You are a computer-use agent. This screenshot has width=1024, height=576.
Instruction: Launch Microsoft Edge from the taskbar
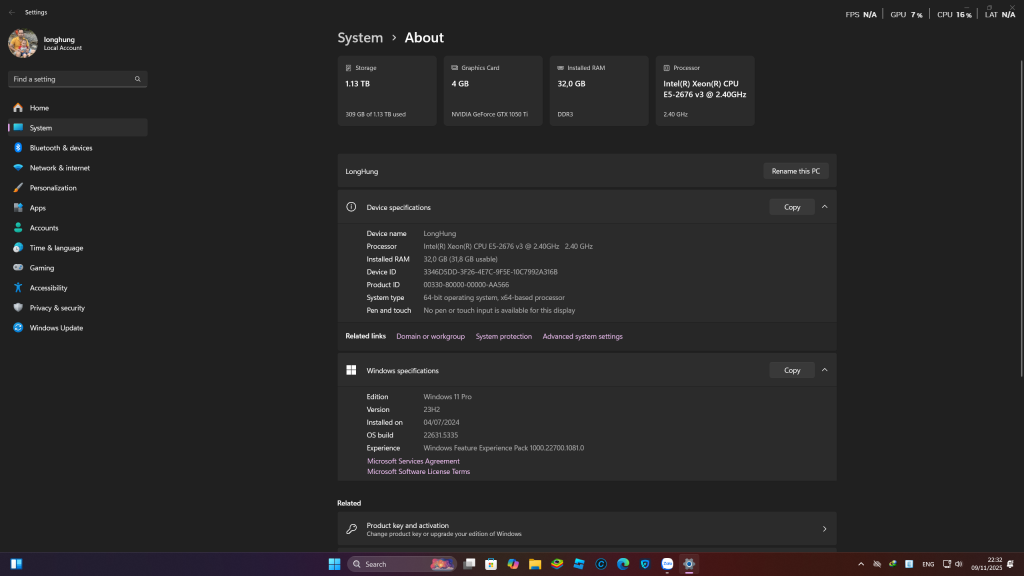pyautogui.click(x=624, y=564)
